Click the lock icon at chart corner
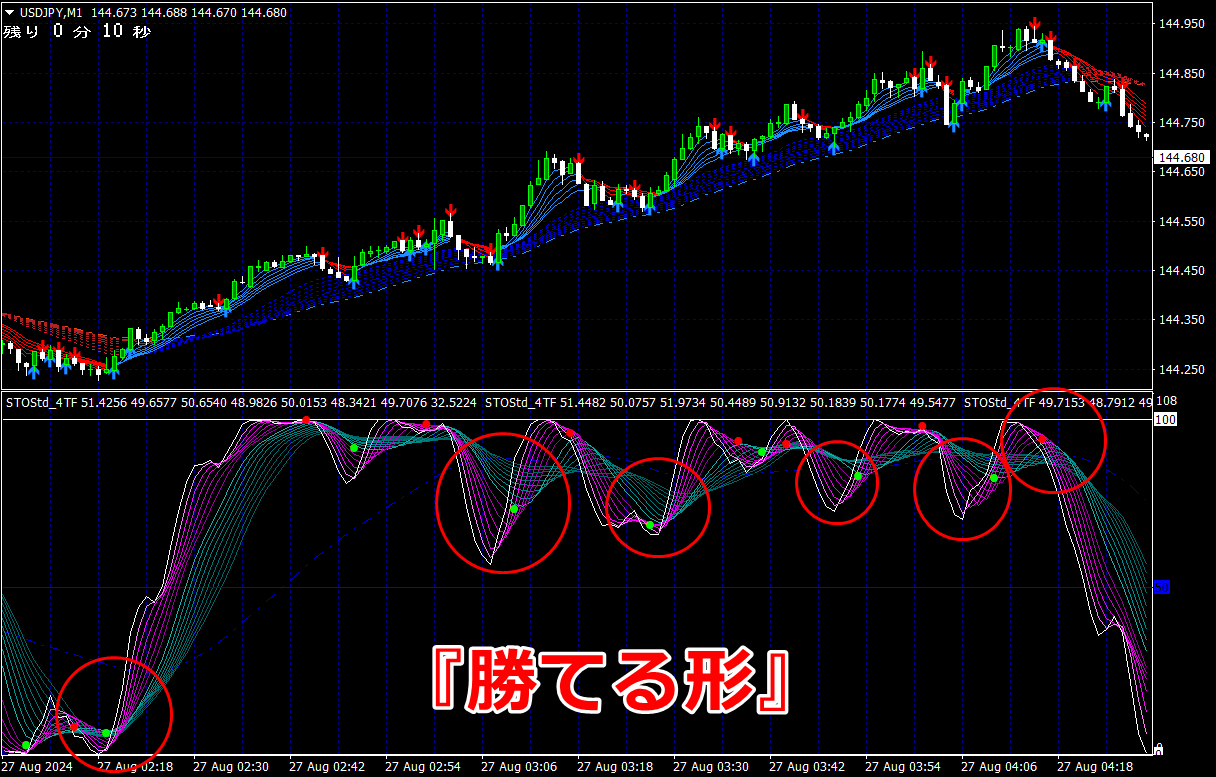This screenshot has width=1216, height=777. [x=1158, y=748]
